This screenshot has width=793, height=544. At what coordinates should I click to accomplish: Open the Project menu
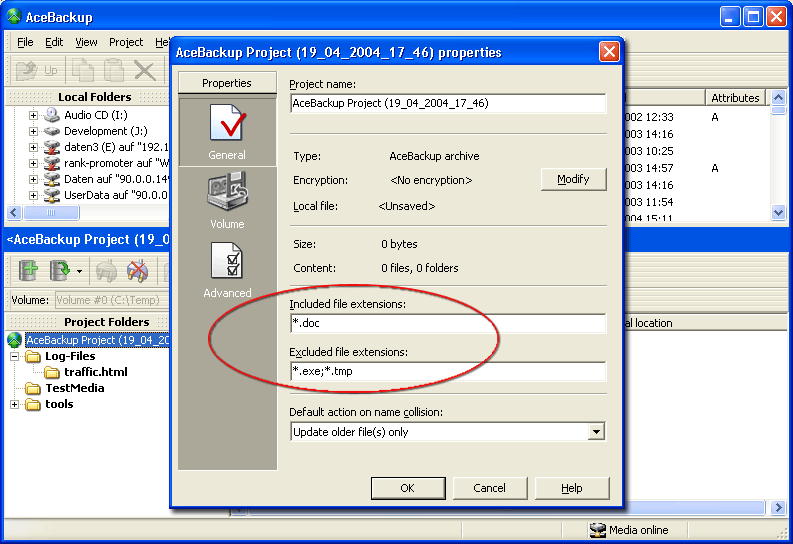(126, 42)
